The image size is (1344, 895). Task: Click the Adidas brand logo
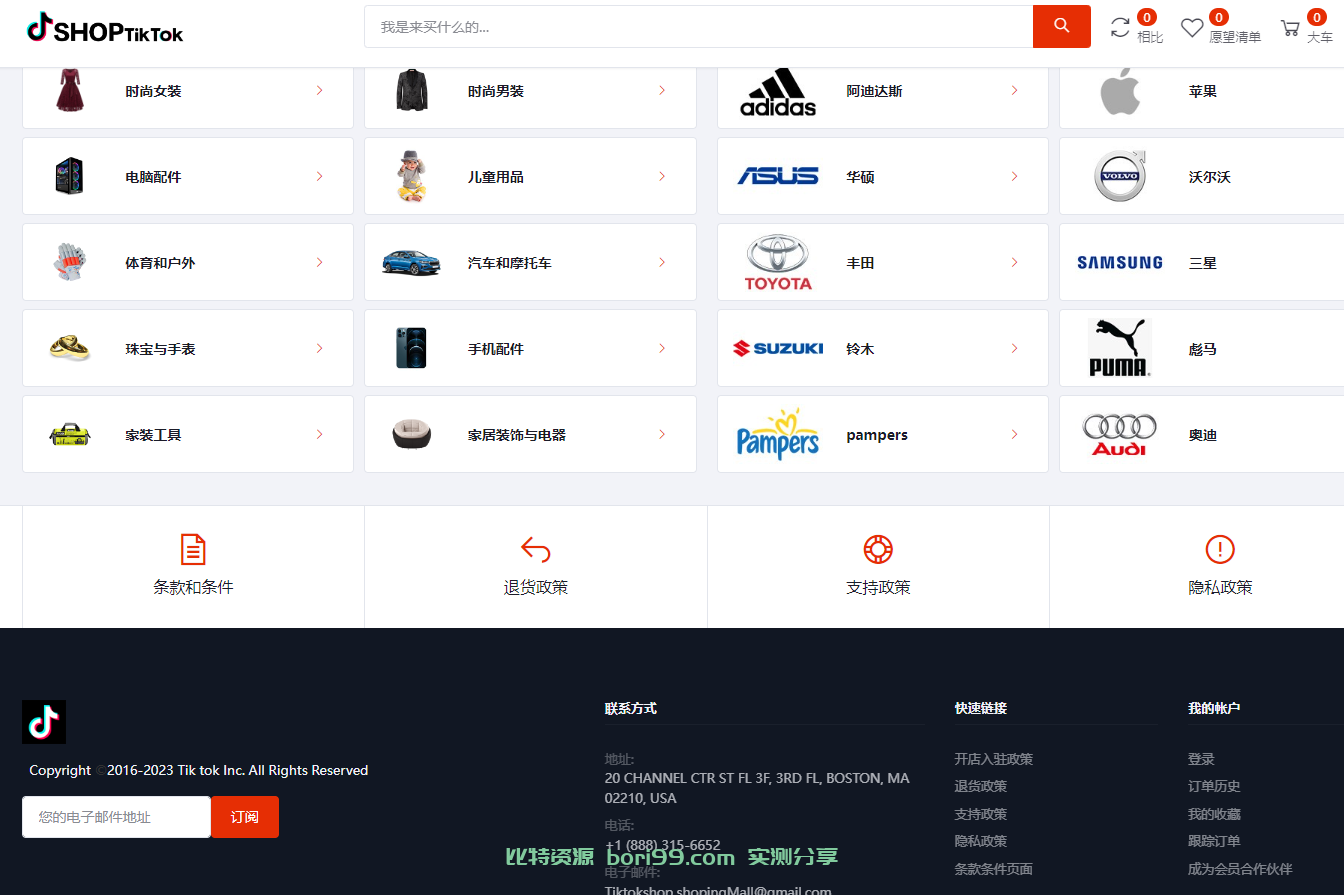click(778, 91)
